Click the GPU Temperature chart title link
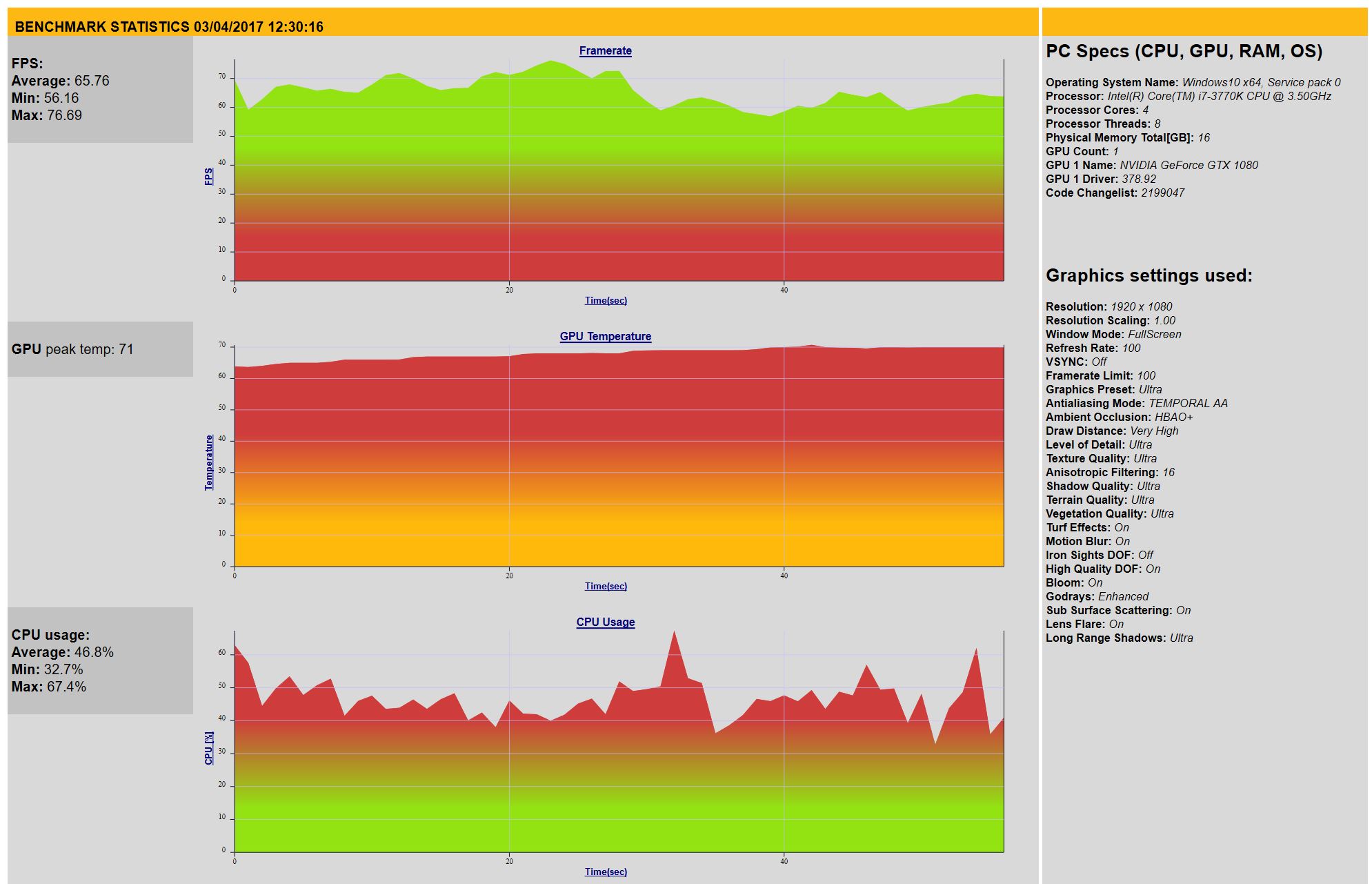Viewport: 1372px width, 884px height. (605, 337)
